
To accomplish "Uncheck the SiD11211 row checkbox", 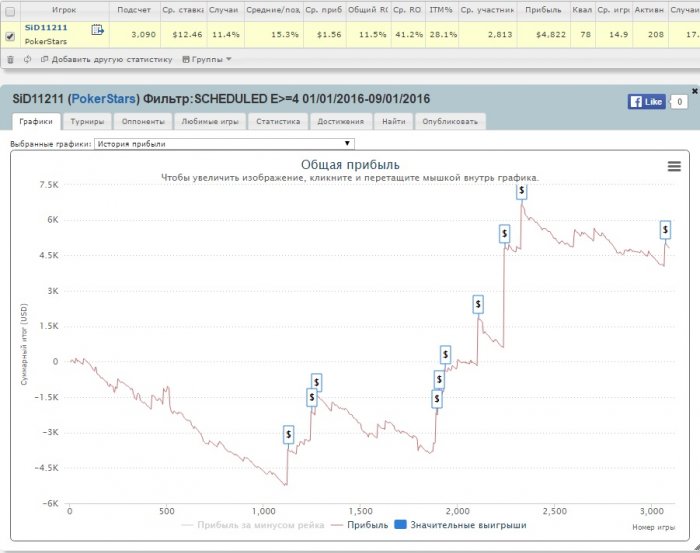I will pos(10,36).
